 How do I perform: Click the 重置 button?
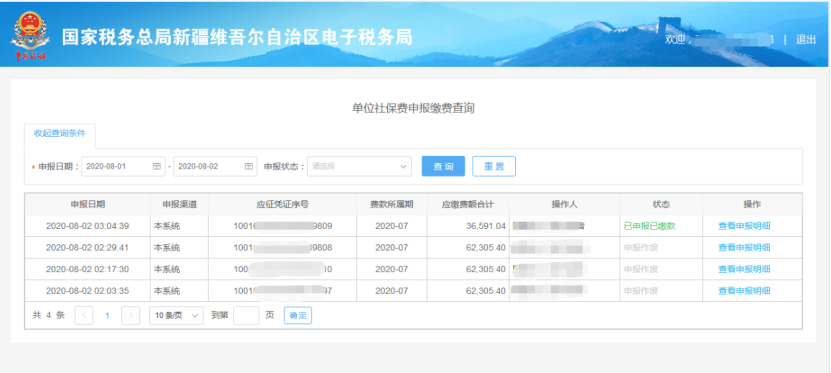coord(494,166)
